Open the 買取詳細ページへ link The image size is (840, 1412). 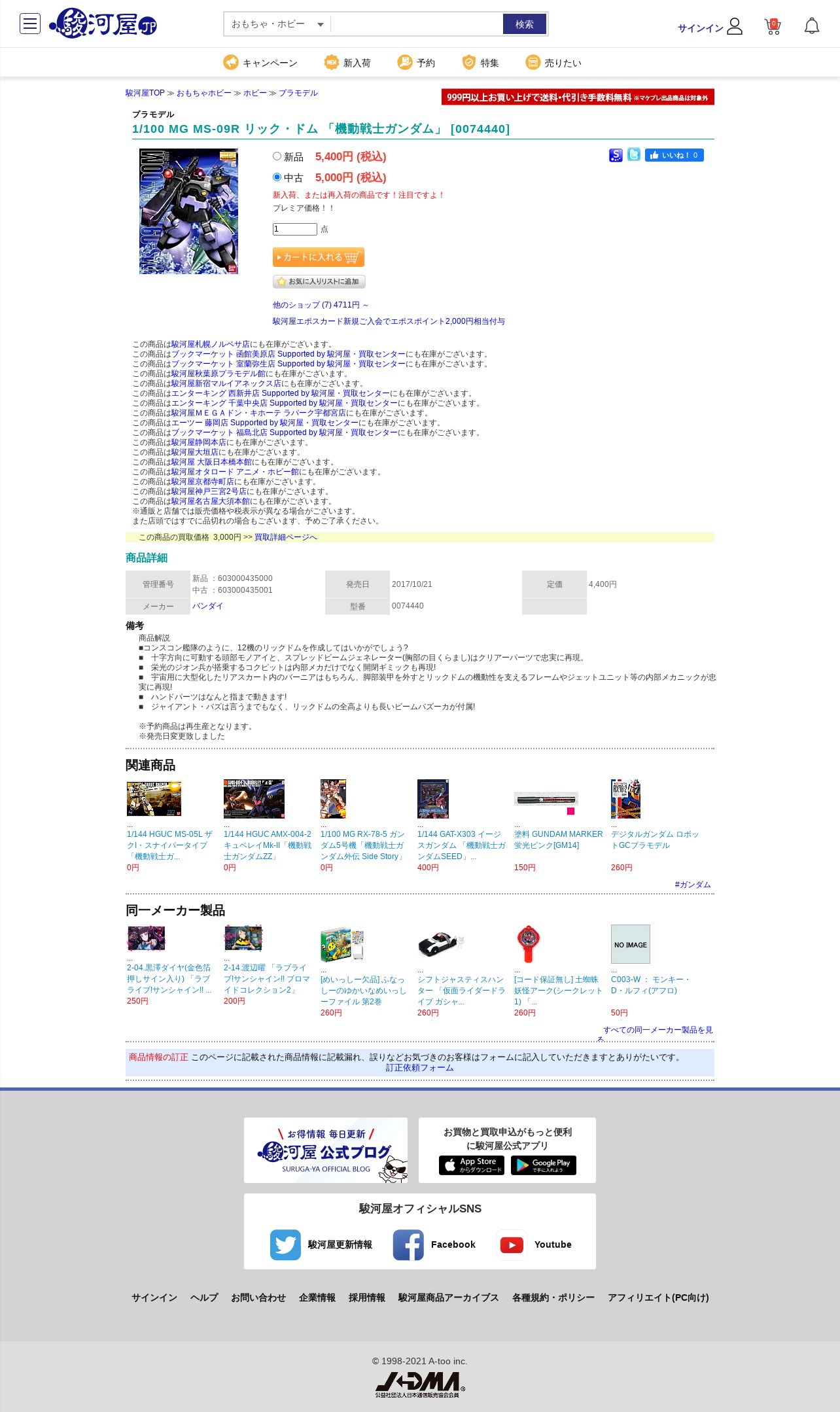286,537
